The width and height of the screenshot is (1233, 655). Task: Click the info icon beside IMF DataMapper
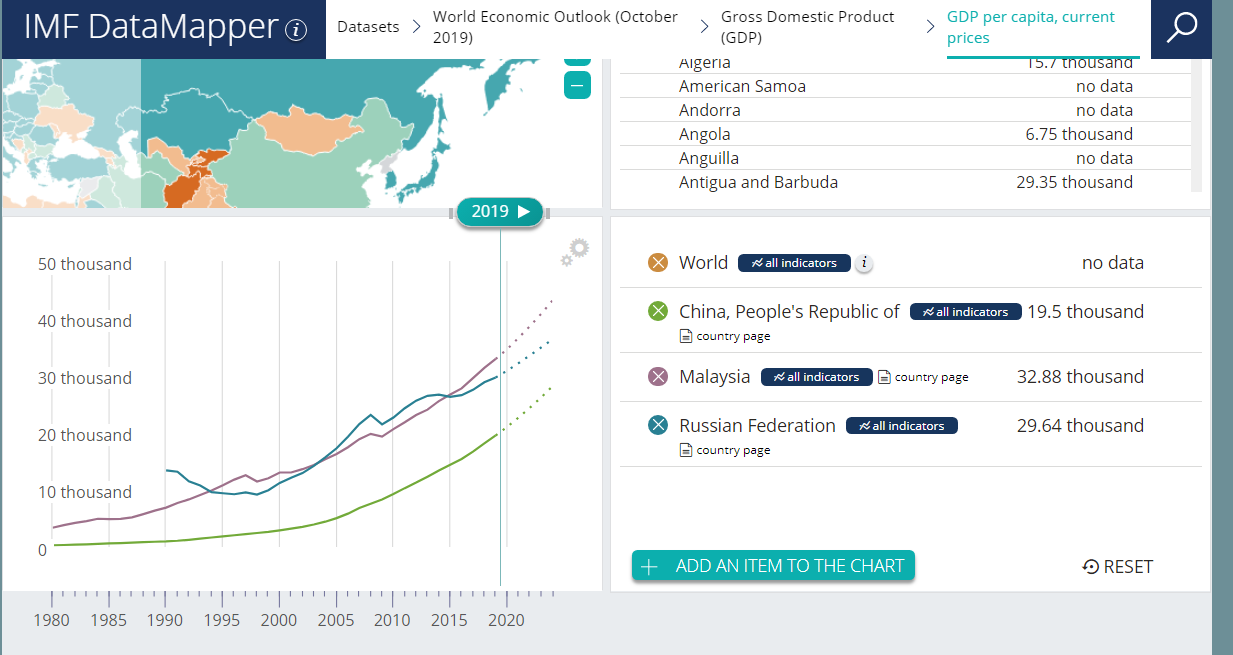click(x=296, y=30)
